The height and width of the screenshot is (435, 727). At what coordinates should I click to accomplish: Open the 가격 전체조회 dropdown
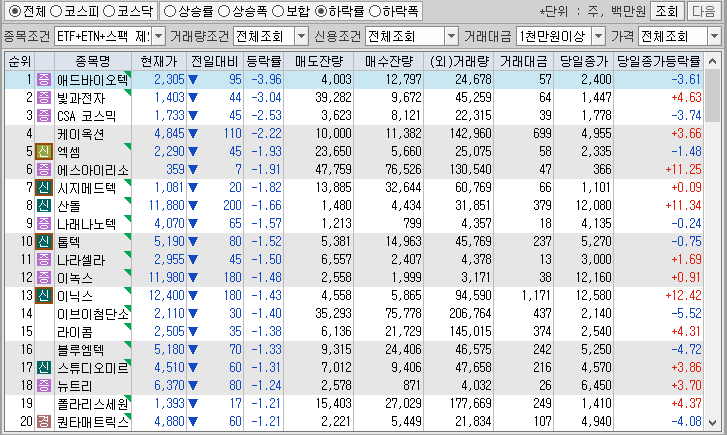point(714,36)
